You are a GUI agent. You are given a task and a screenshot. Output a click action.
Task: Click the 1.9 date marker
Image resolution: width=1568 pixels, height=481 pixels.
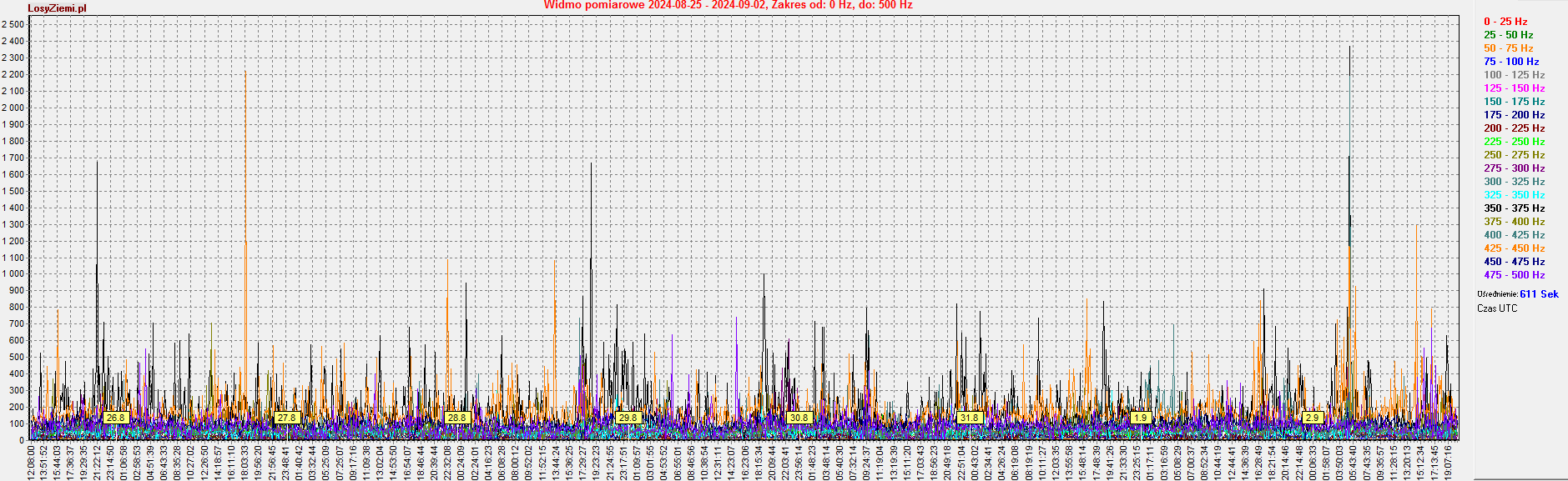(1141, 418)
